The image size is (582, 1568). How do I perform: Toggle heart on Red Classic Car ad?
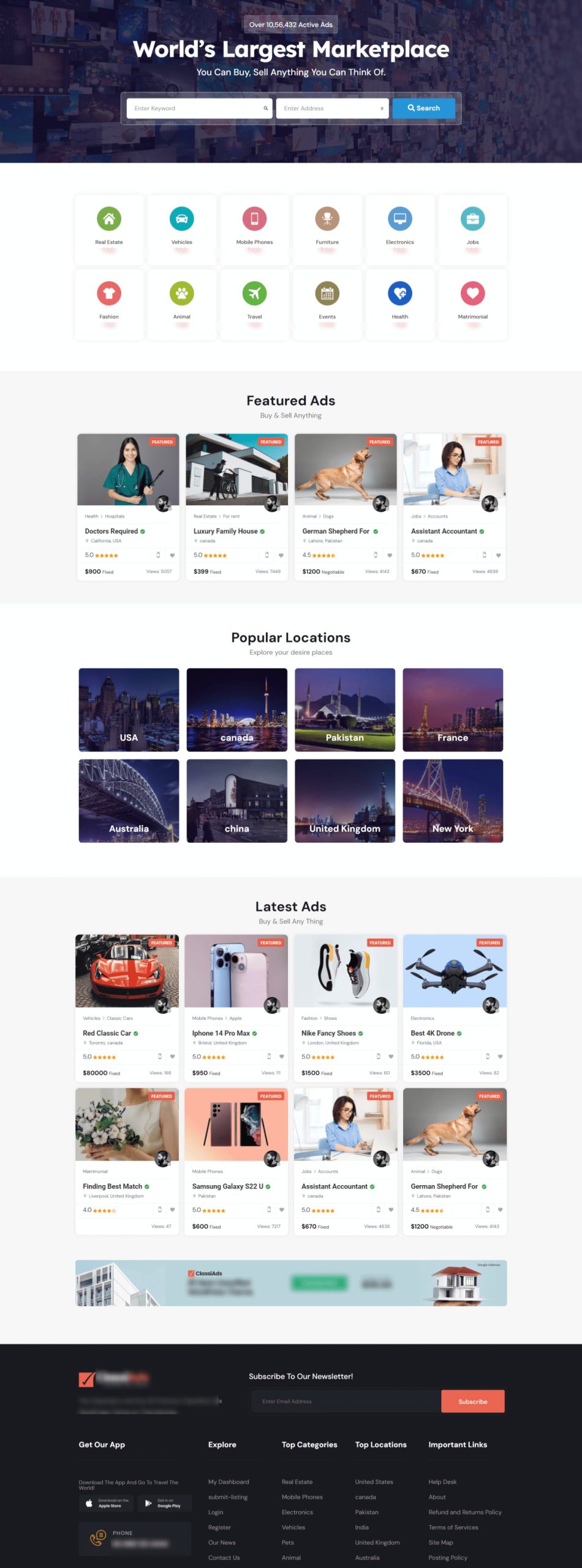tap(172, 1057)
